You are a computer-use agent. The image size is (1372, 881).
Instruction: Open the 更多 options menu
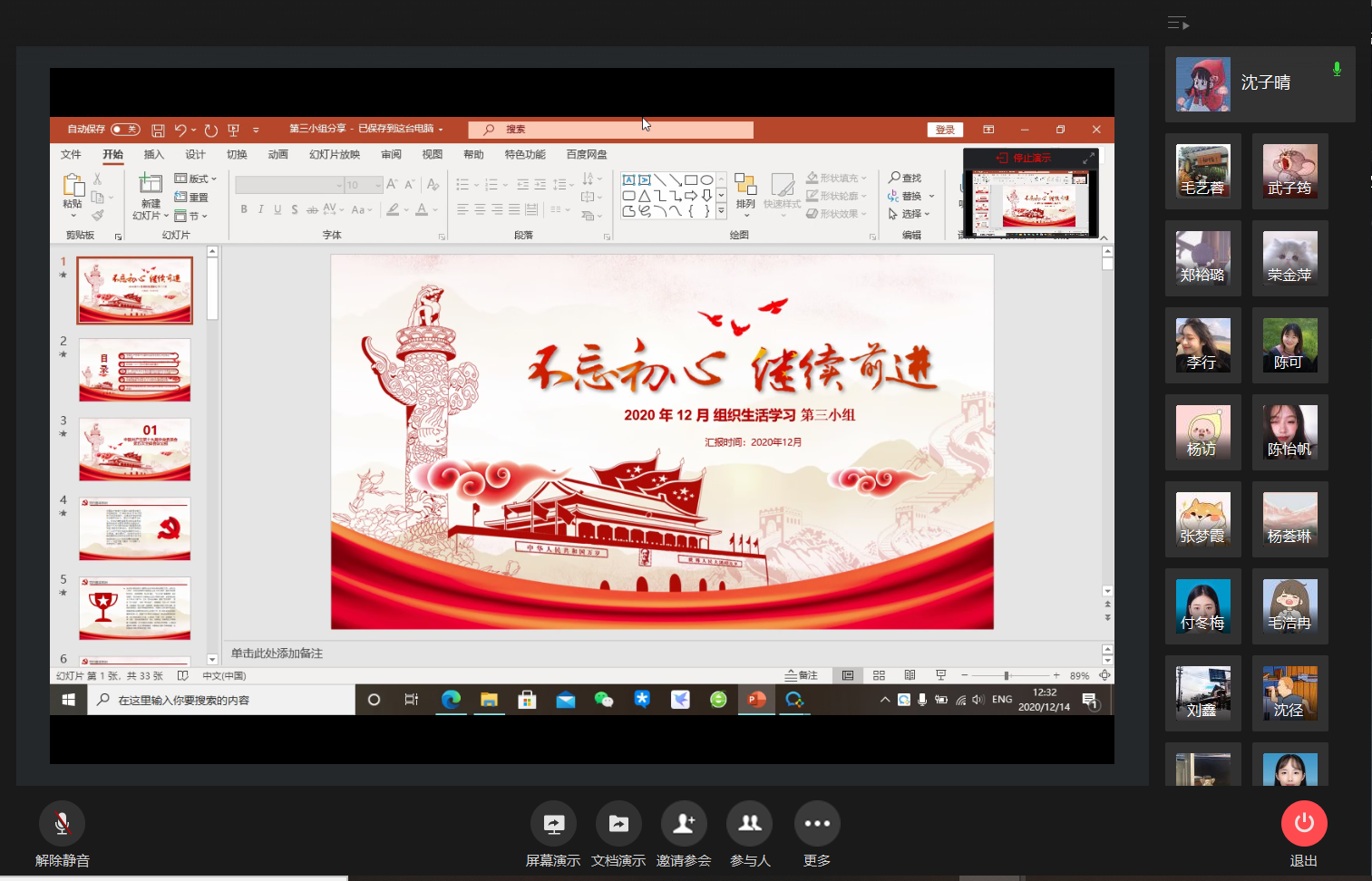tap(816, 824)
